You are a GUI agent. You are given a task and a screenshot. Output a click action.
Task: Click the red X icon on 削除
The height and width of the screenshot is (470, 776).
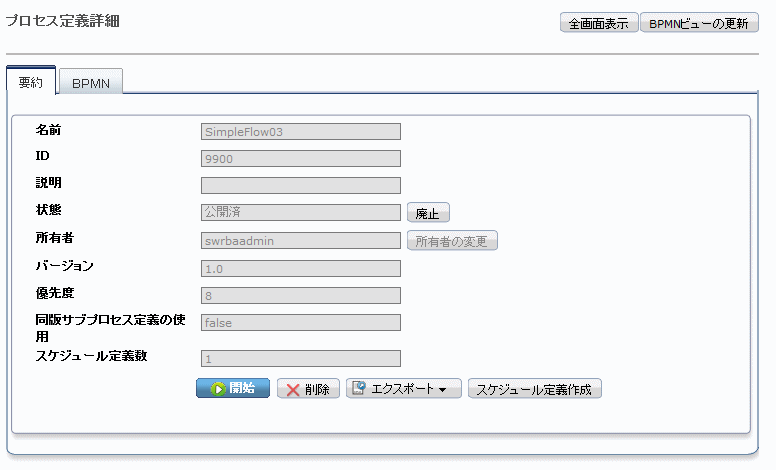293,390
